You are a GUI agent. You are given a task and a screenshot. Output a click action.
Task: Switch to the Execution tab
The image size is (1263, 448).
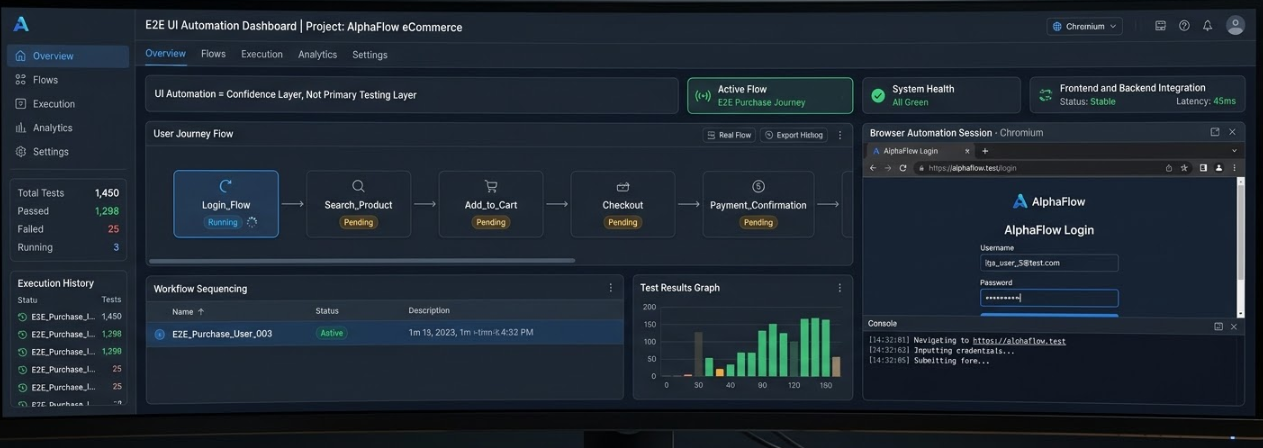(261, 54)
